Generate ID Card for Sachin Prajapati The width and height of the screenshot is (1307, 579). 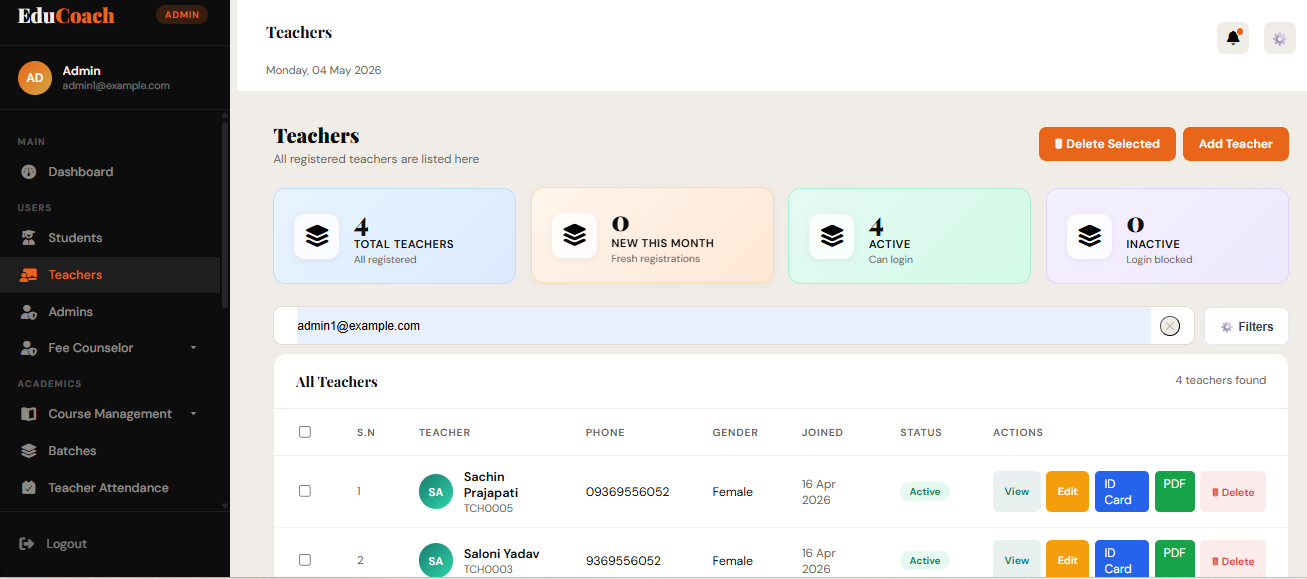[1122, 491]
